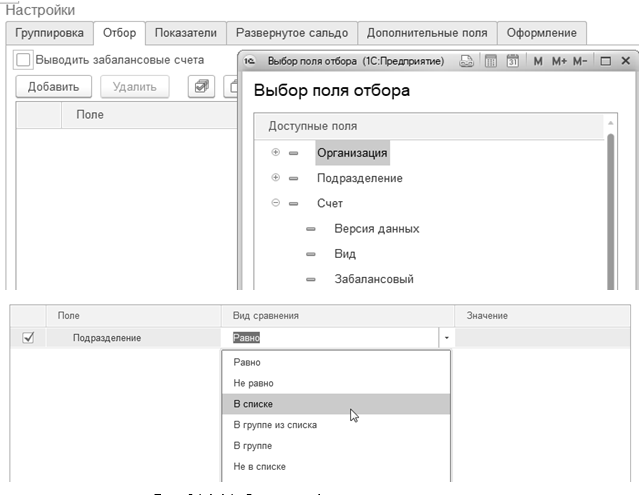Click the Значение cell of Подразделение row
This screenshot has height=495, width=643.
click(542, 338)
